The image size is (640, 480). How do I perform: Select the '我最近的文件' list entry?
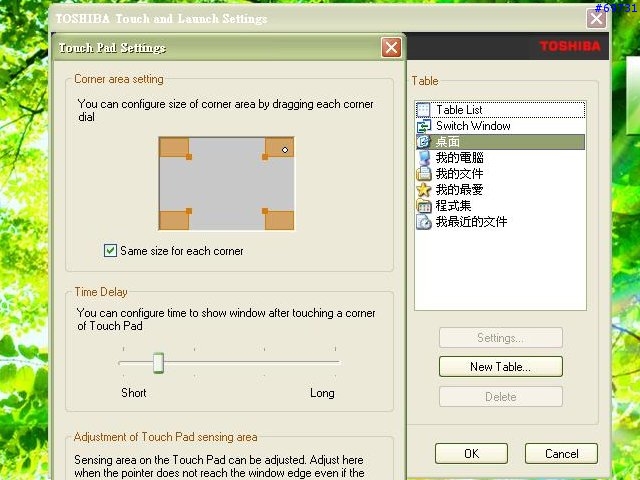click(x=471, y=222)
